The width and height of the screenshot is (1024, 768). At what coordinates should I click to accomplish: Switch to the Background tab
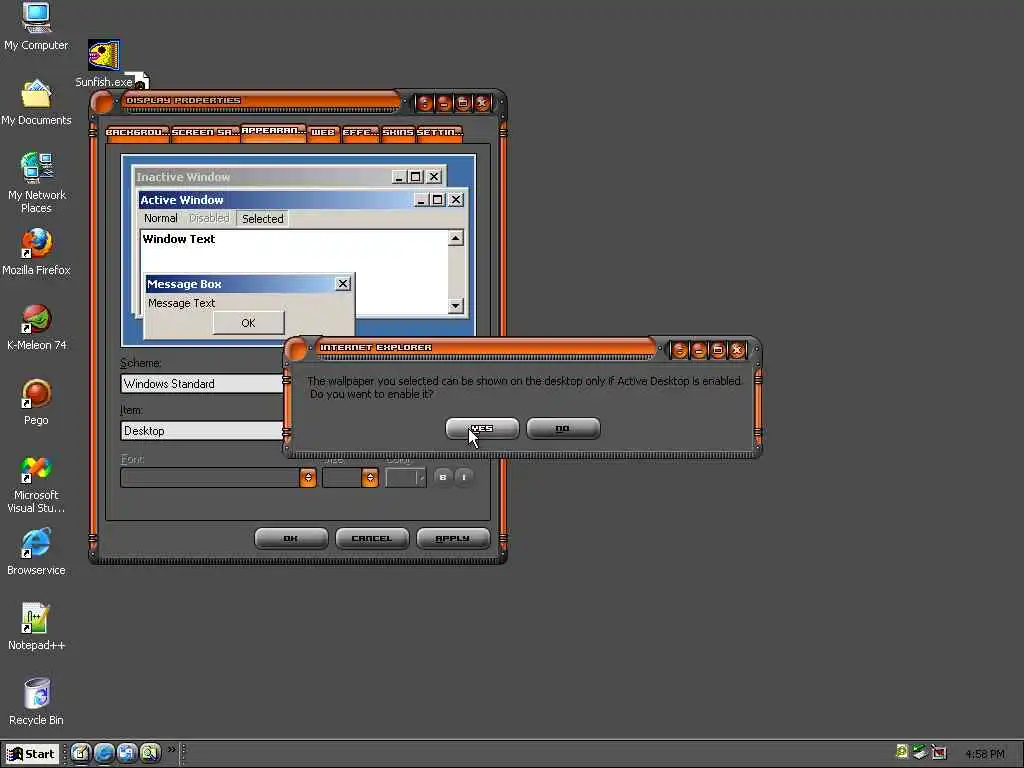[137, 133]
